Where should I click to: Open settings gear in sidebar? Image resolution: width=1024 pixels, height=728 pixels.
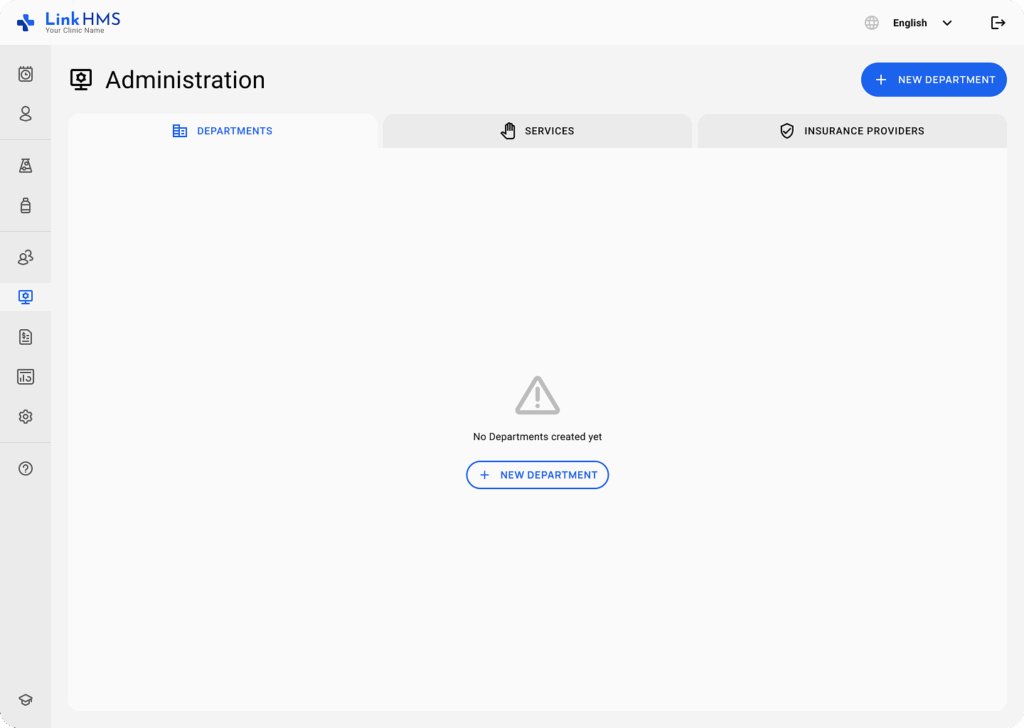pos(26,417)
